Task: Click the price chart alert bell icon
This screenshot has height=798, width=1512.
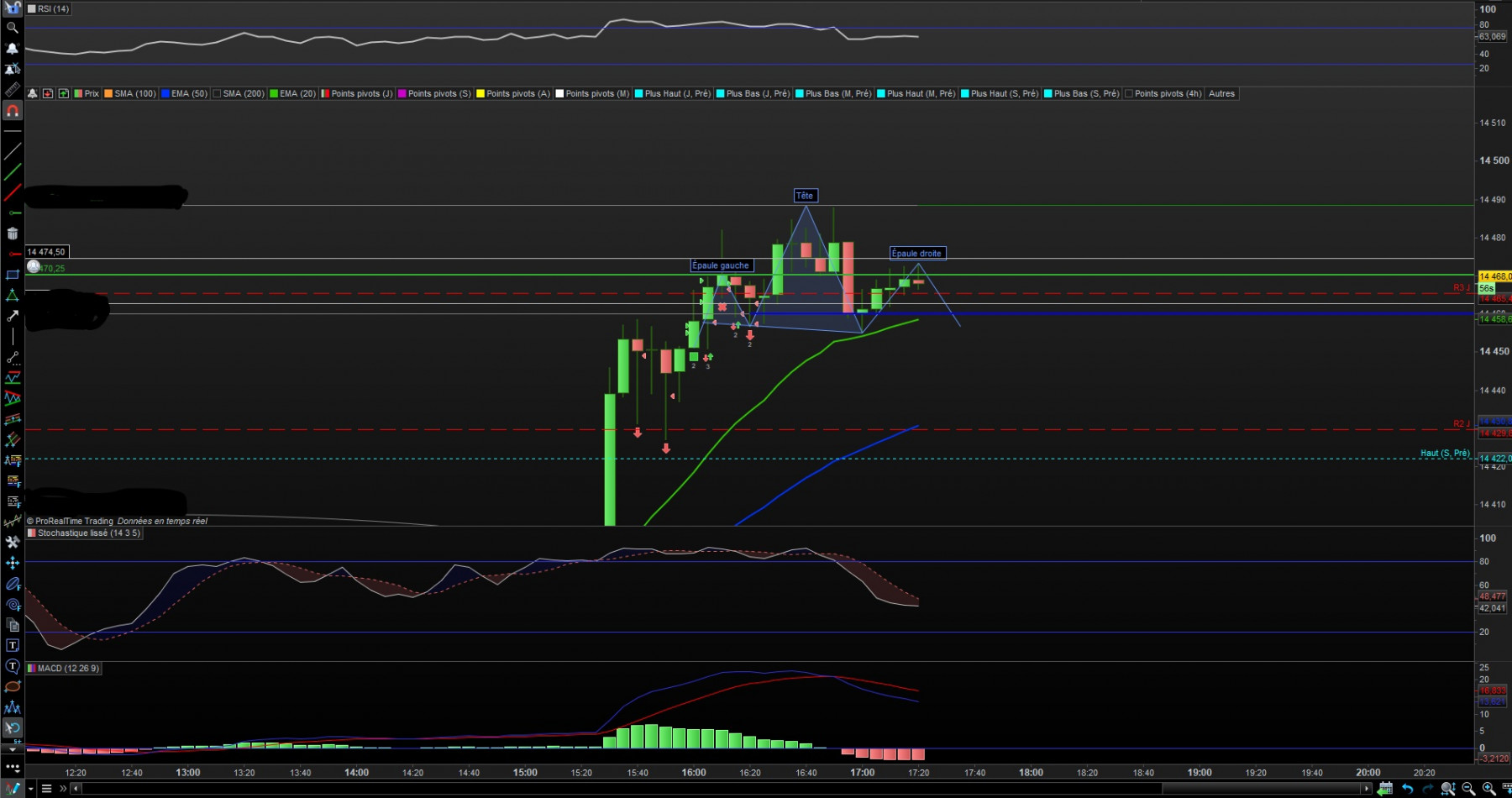Action: tap(32, 93)
